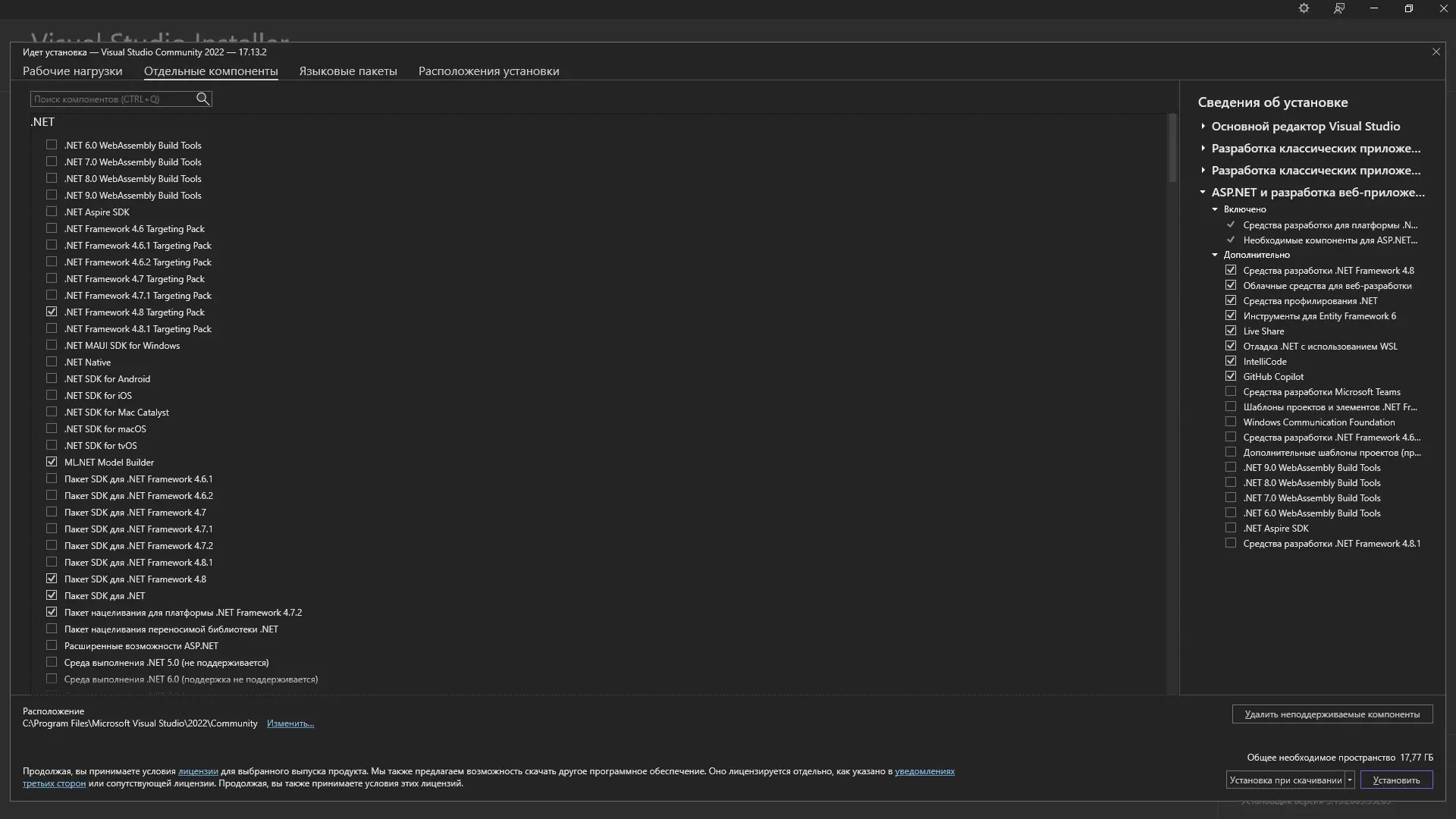Screen dimensions: 1456x819
Task: Check Пакет нацеливания переносимой библиотеки .NET
Action: (x=52, y=629)
